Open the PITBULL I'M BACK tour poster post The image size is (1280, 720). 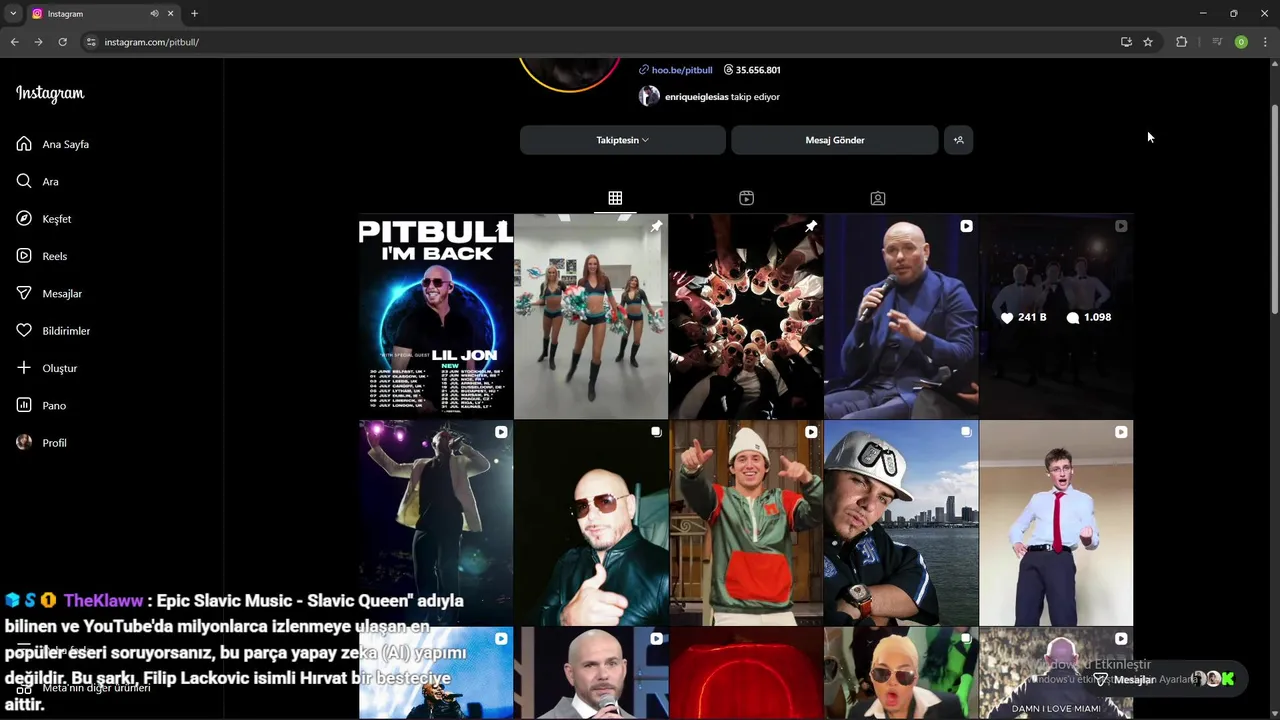[x=436, y=316]
